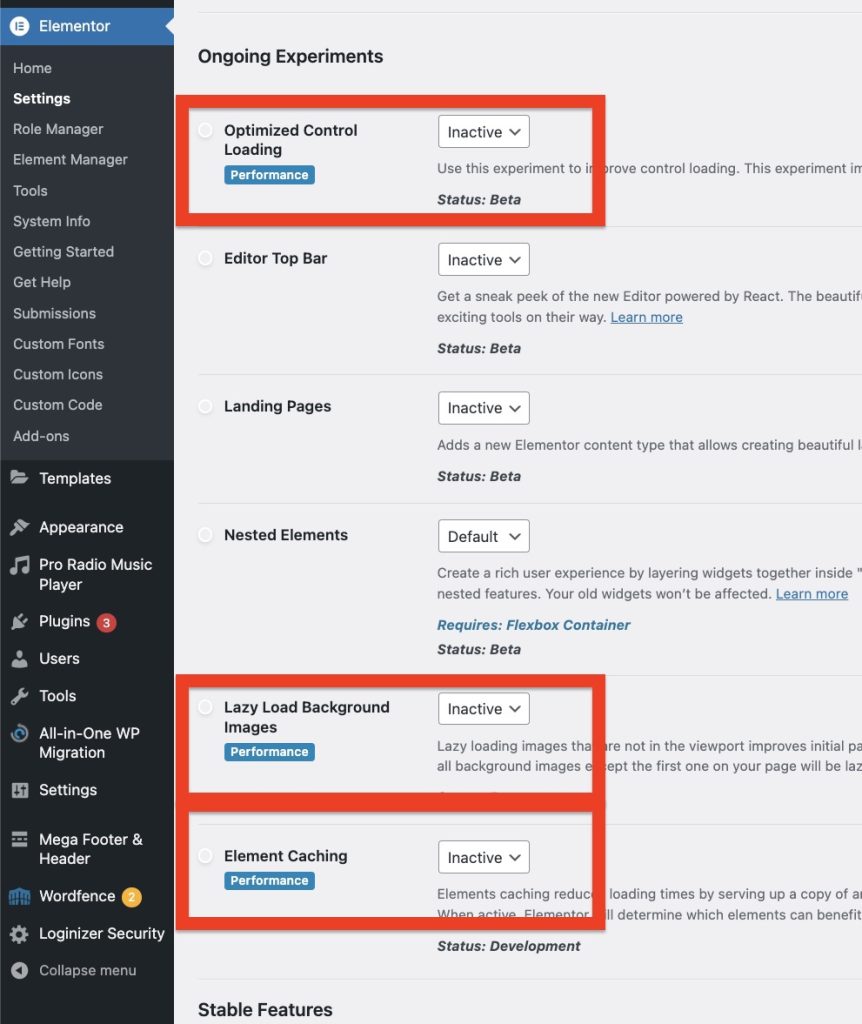The width and height of the screenshot is (862, 1024).
Task: Expand the Lazy Load Background Images dropdown
Action: click(x=484, y=709)
